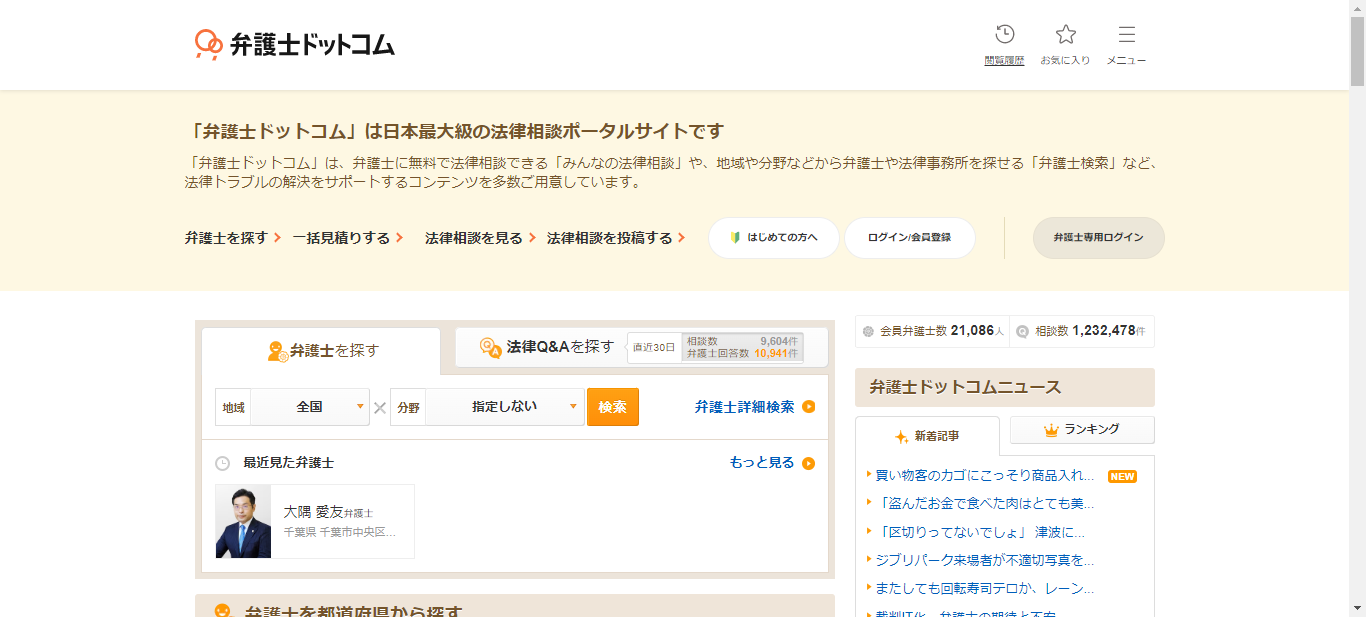Open news article 「区切りってないでしょ」 津波に

pos(980,532)
